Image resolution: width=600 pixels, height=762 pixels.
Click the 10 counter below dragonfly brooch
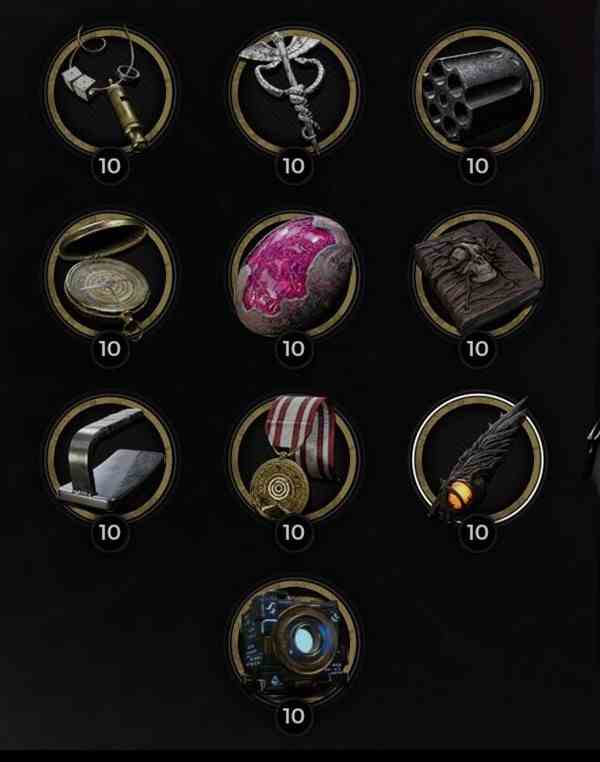pyautogui.click(x=293, y=166)
